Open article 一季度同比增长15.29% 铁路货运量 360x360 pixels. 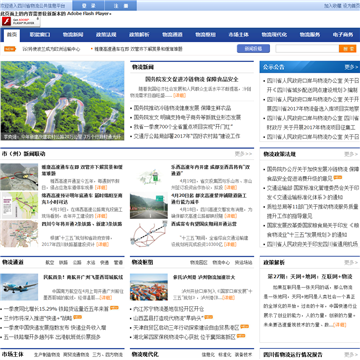click(56, 309)
